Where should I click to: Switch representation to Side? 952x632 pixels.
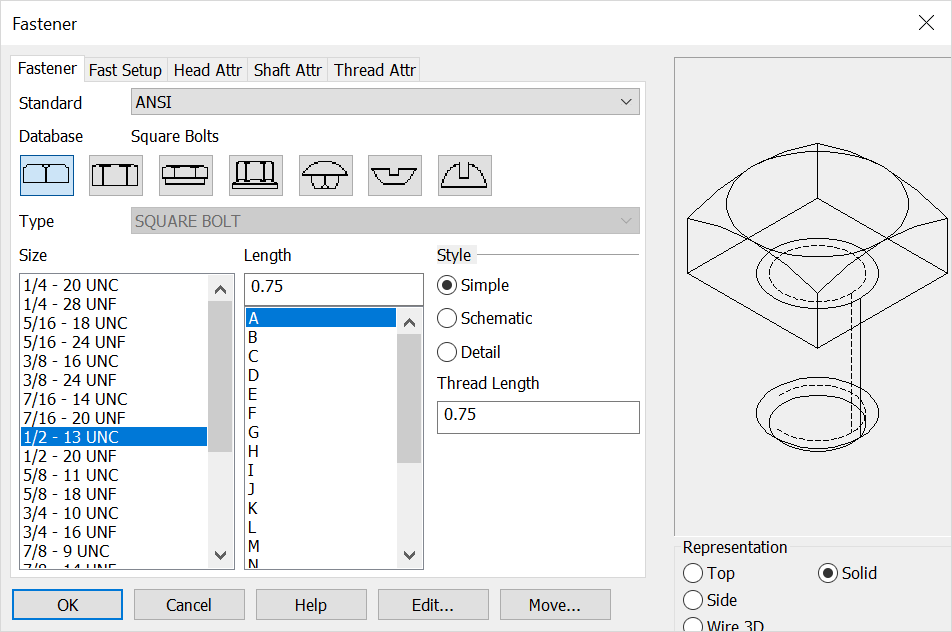coord(693,601)
